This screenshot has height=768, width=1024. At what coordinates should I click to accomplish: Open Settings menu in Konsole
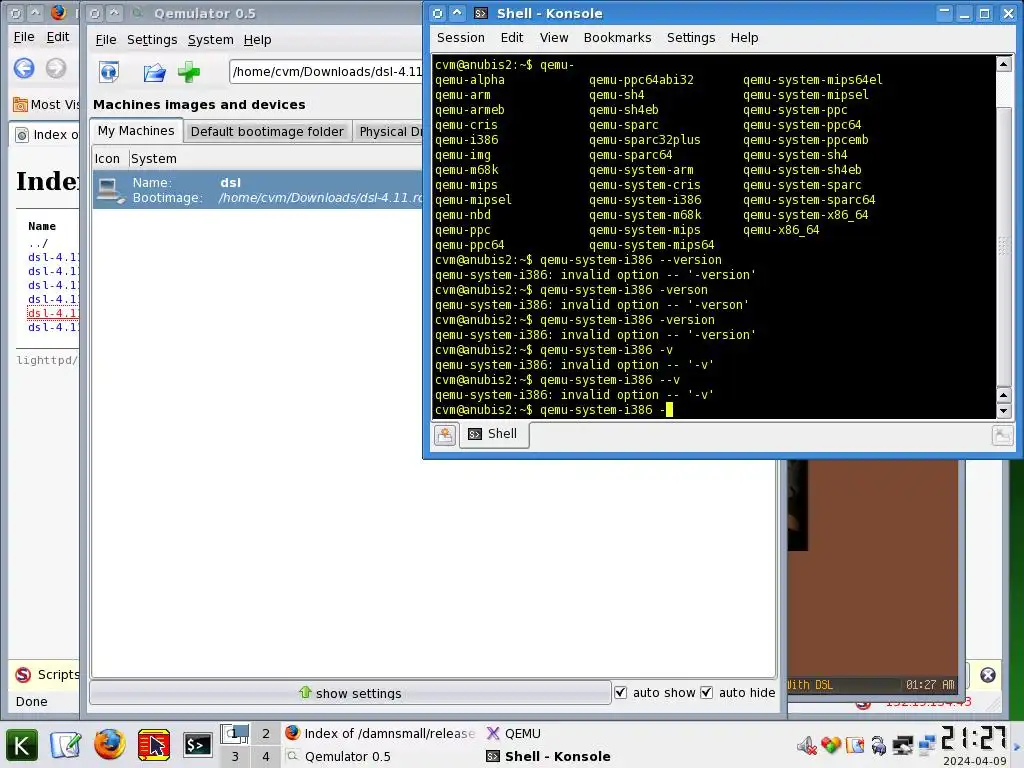click(691, 38)
